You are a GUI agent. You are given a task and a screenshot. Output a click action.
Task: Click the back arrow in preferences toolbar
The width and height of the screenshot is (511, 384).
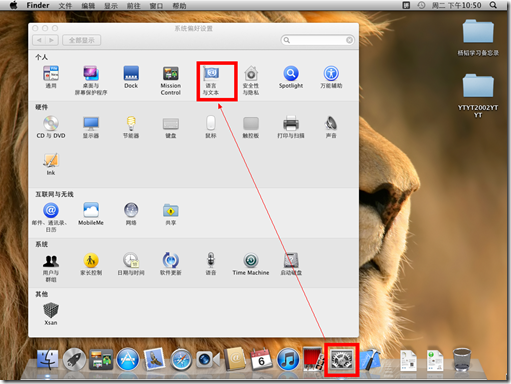[x=39, y=40]
